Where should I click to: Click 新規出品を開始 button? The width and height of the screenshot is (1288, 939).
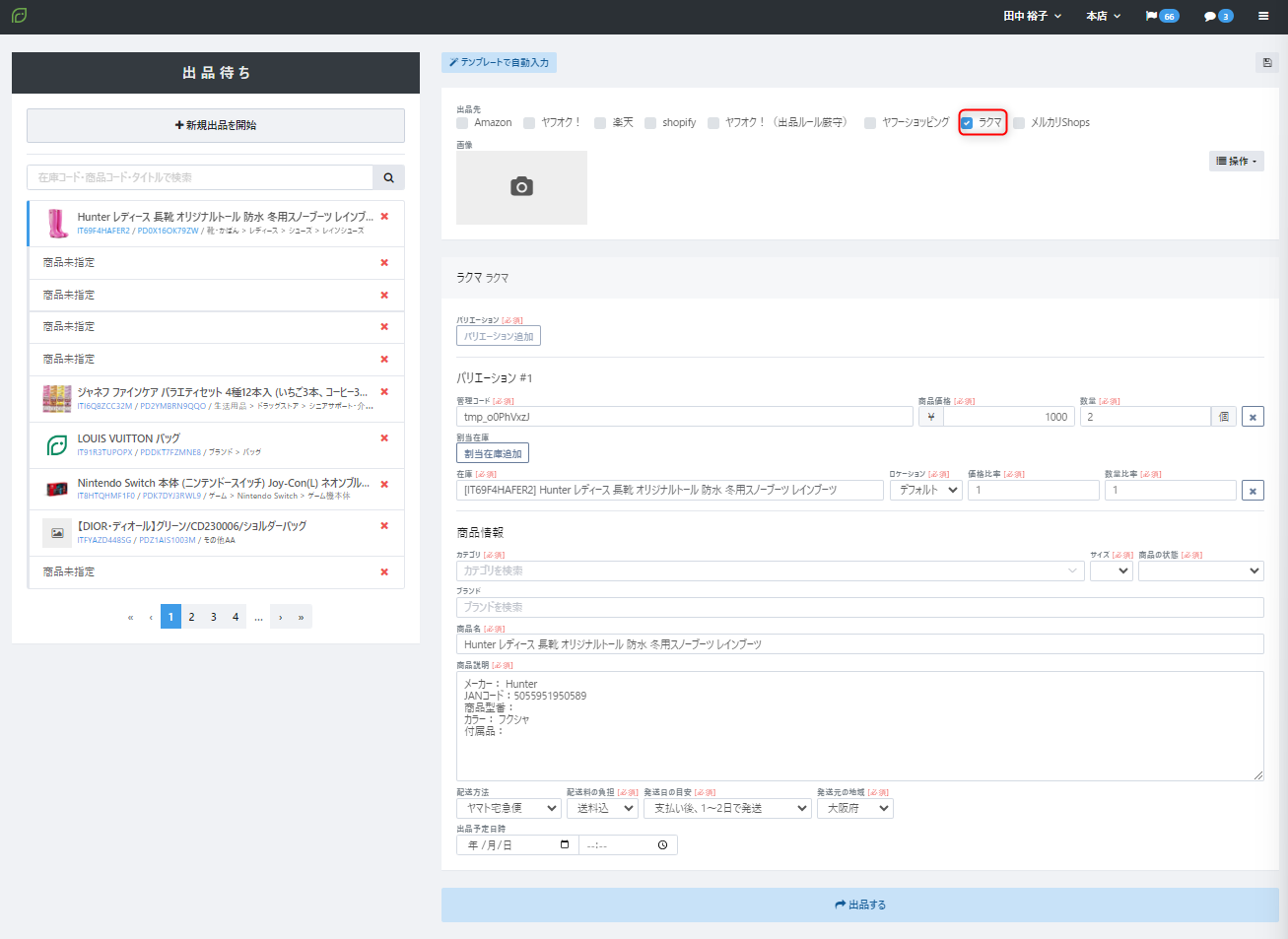216,125
